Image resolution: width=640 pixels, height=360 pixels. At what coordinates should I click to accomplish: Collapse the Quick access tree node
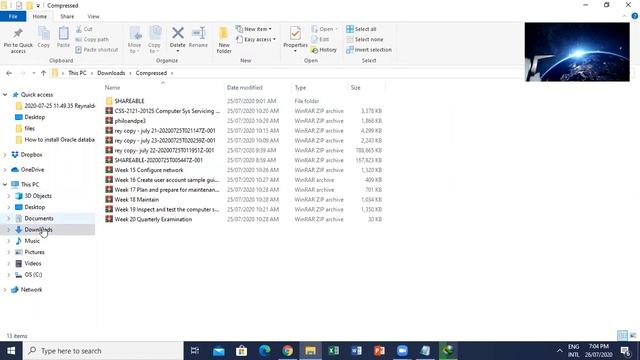coord(5,95)
